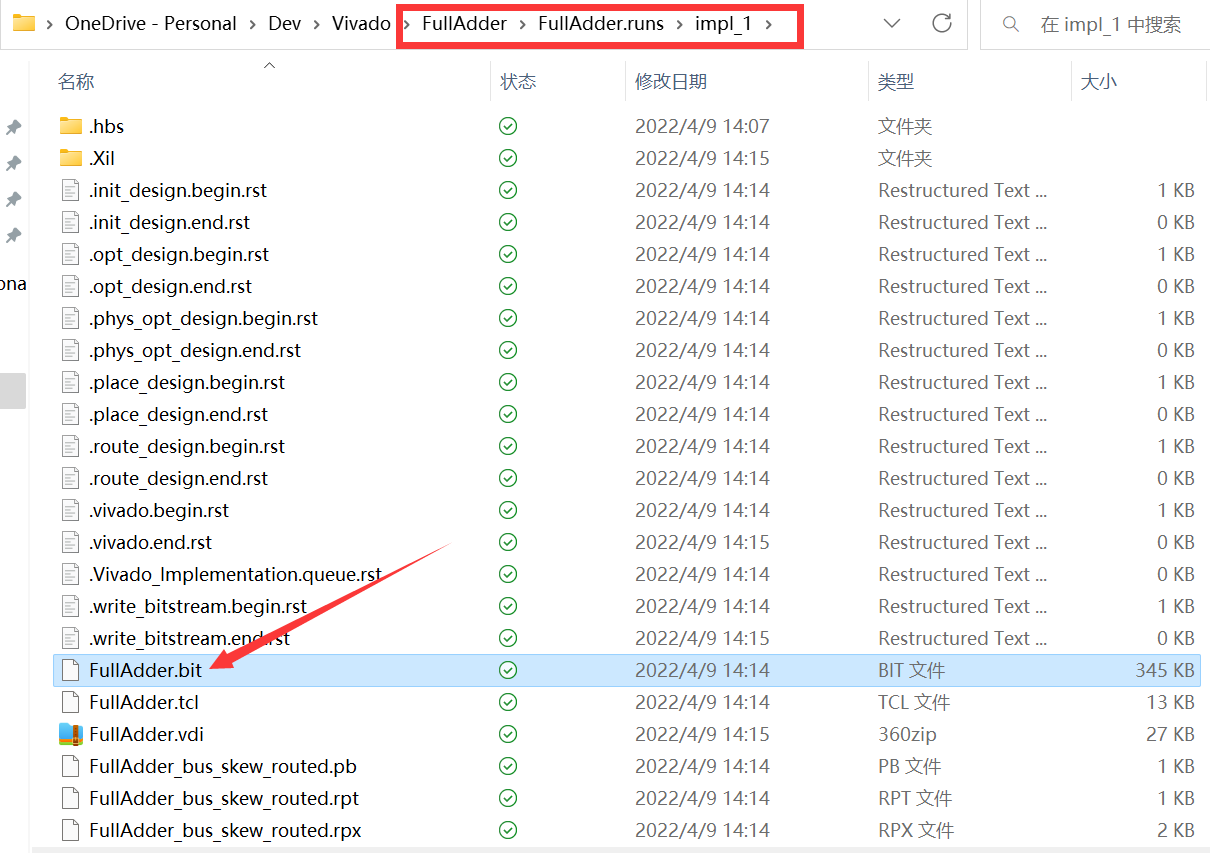Click sync status icon for FullAdder.bit
Image resolution: width=1210 pixels, height=853 pixels.
point(508,670)
